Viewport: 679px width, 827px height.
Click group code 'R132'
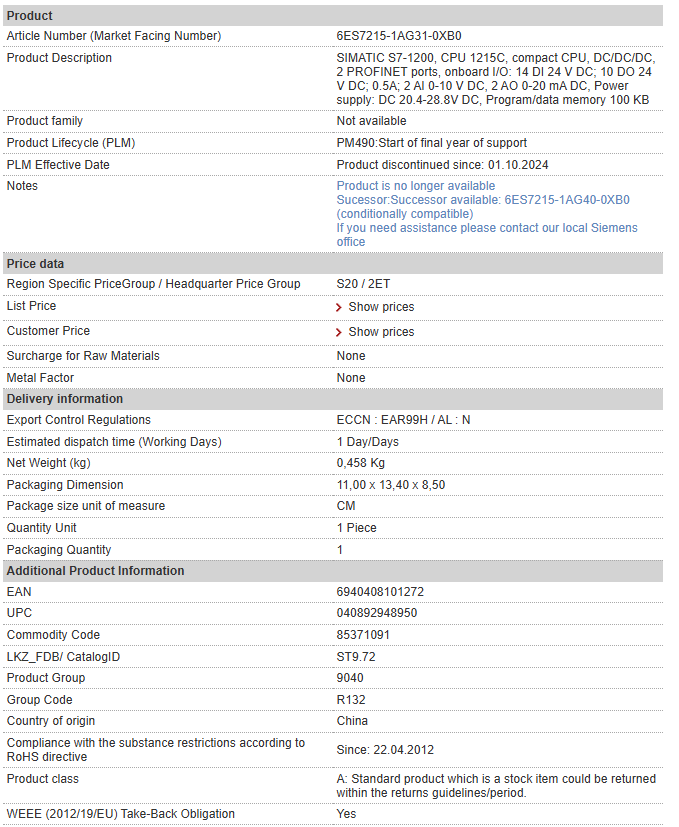pyautogui.click(x=351, y=700)
